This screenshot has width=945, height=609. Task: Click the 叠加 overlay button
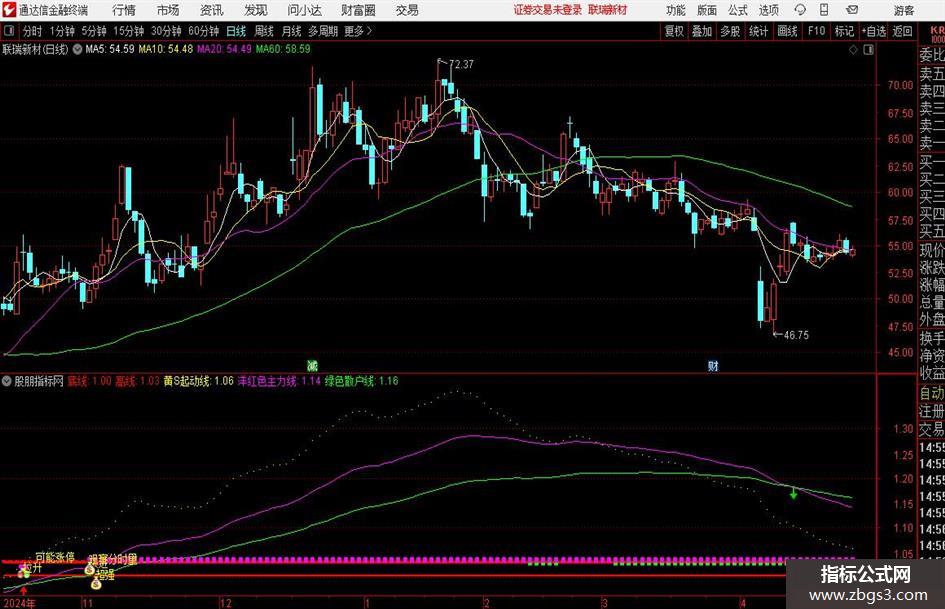(702, 31)
